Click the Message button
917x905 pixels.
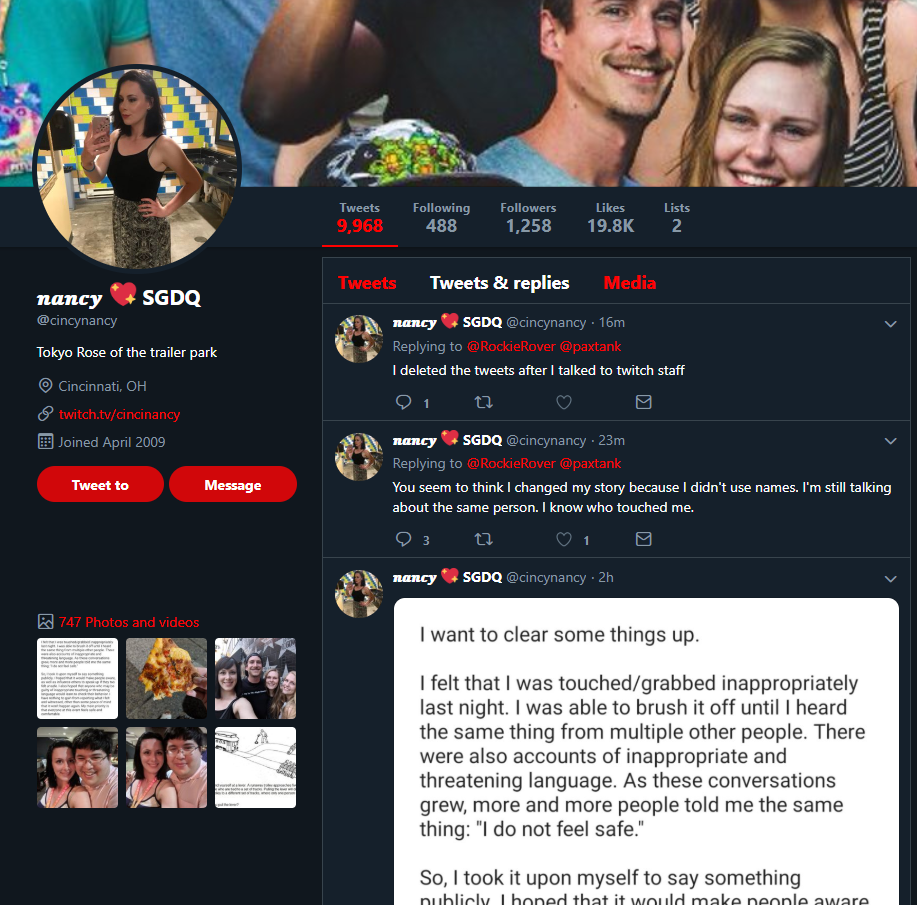tap(233, 484)
